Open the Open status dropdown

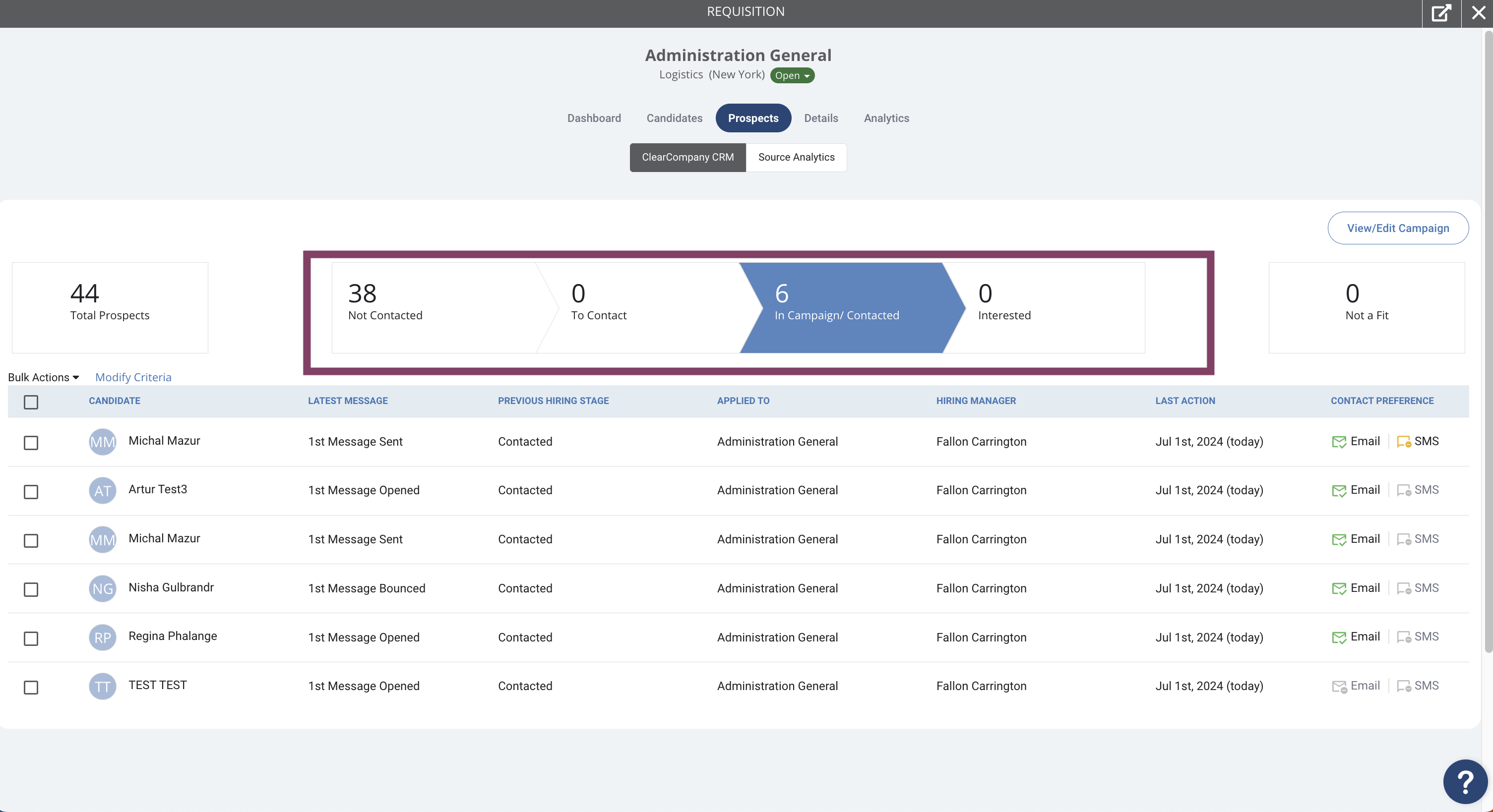(x=792, y=75)
